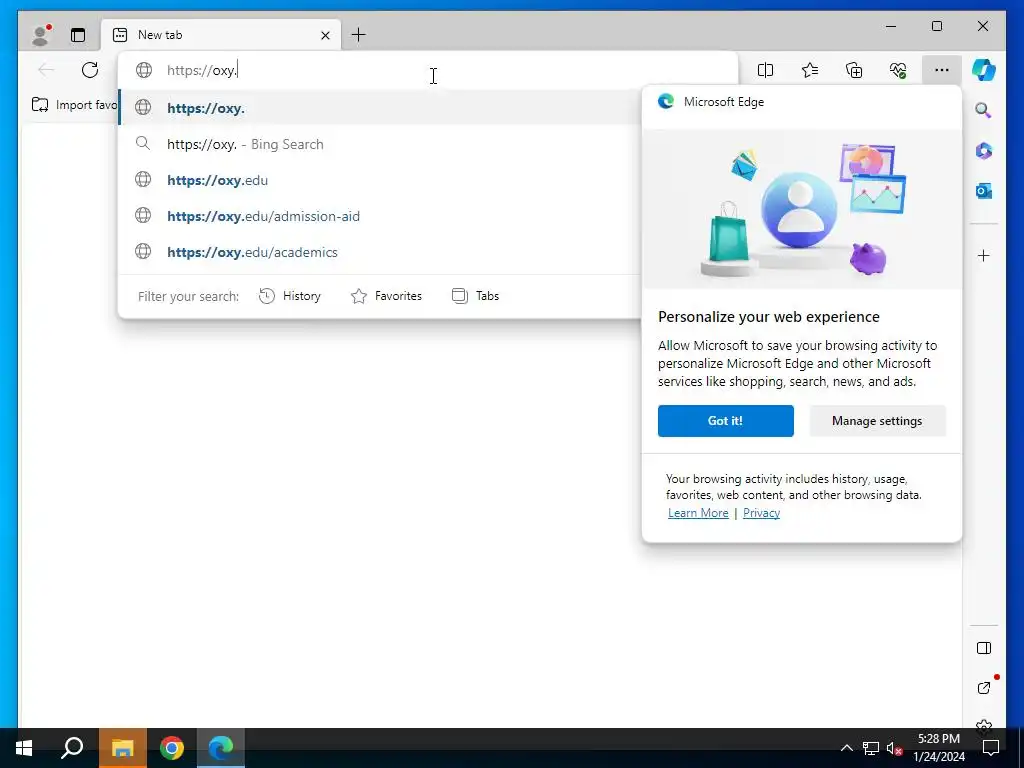Launch Google Chrome from taskbar
The width and height of the screenshot is (1024, 768).
[172, 748]
